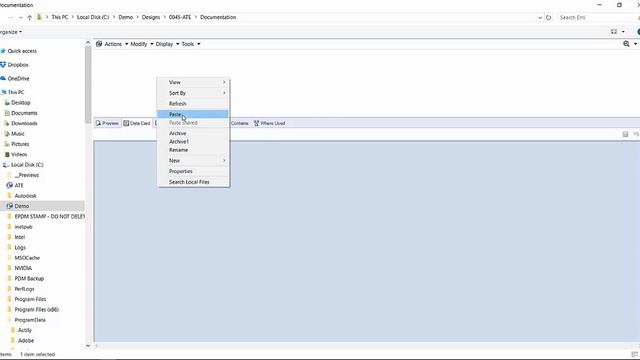This screenshot has height=360, width=640.
Task: Click Documentation in the breadcrumb path
Action: click(218, 18)
